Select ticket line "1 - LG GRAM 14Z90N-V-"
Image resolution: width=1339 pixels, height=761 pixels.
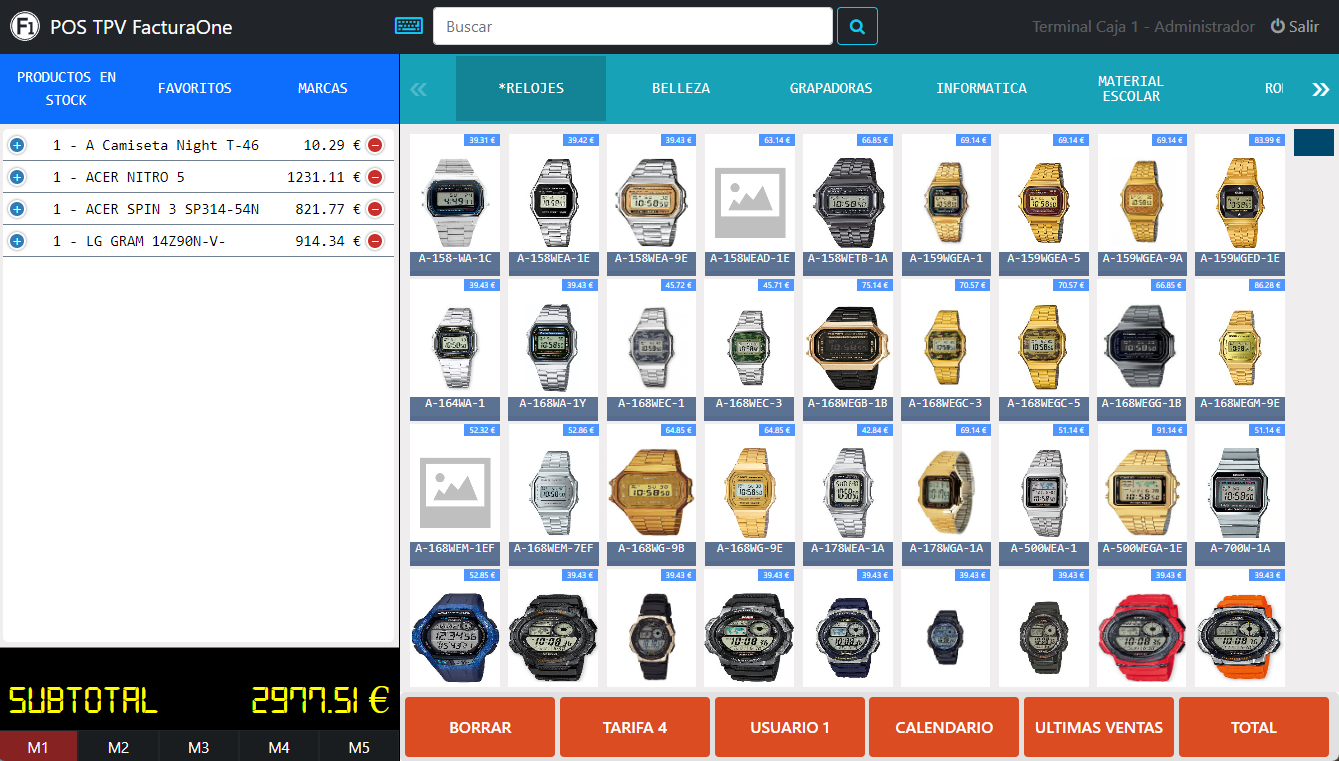(x=198, y=241)
